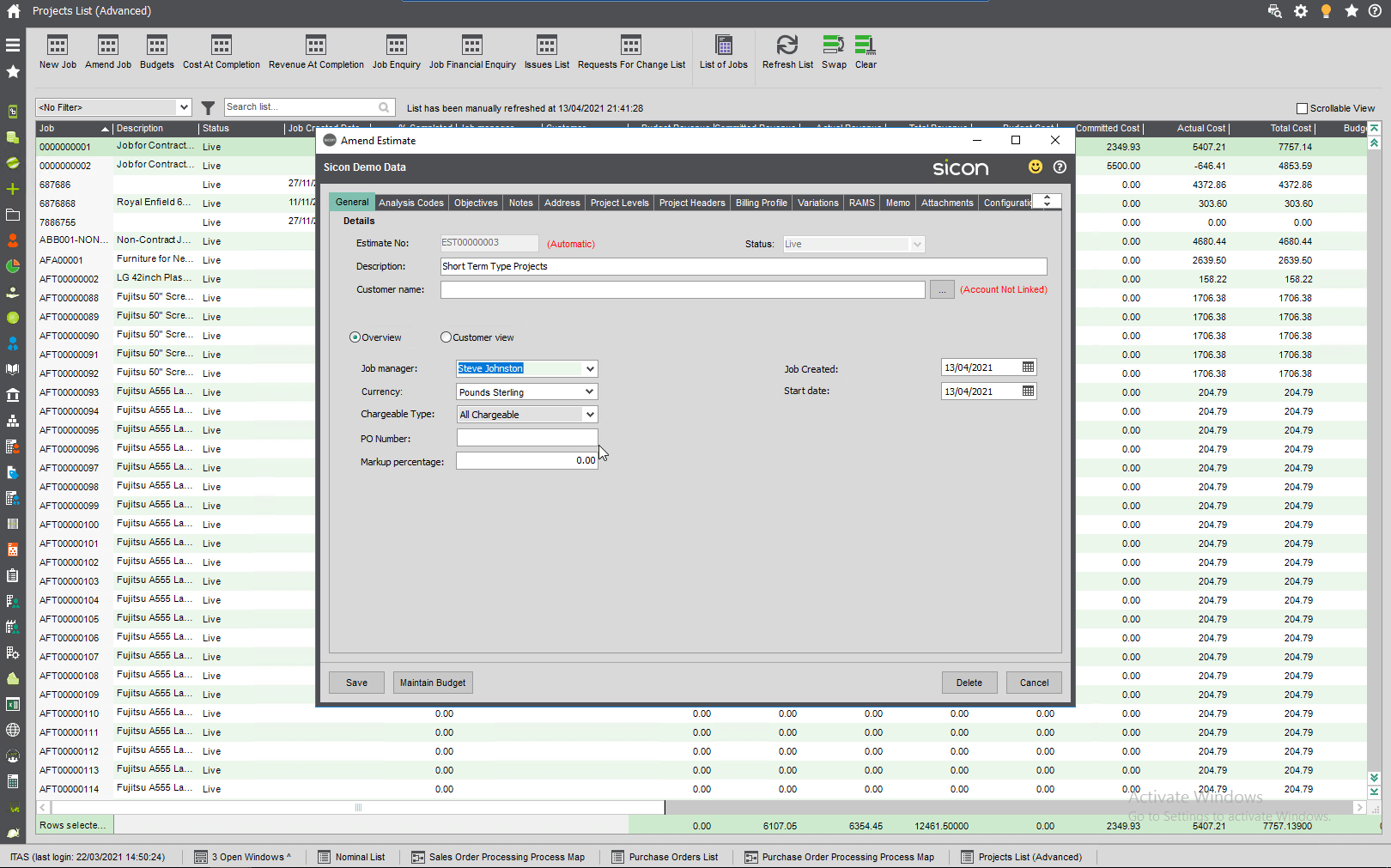Cancel the Amend Estimate dialog
This screenshot has height=868, width=1391.
click(x=1033, y=682)
